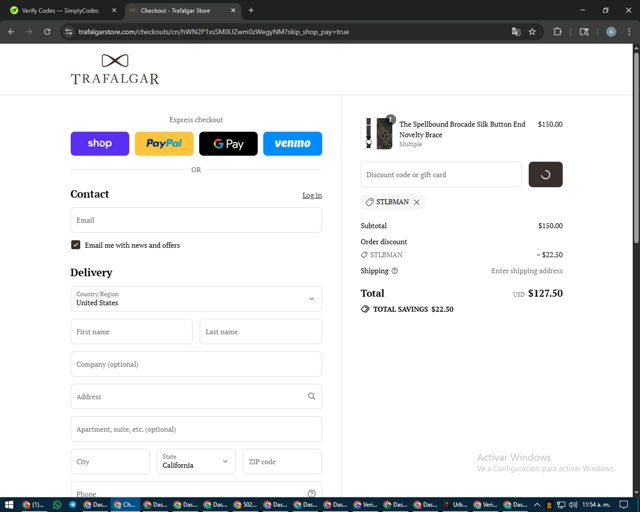
Task: Click the taskbar clock showing 11:54 a. m.
Action: tap(596, 505)
